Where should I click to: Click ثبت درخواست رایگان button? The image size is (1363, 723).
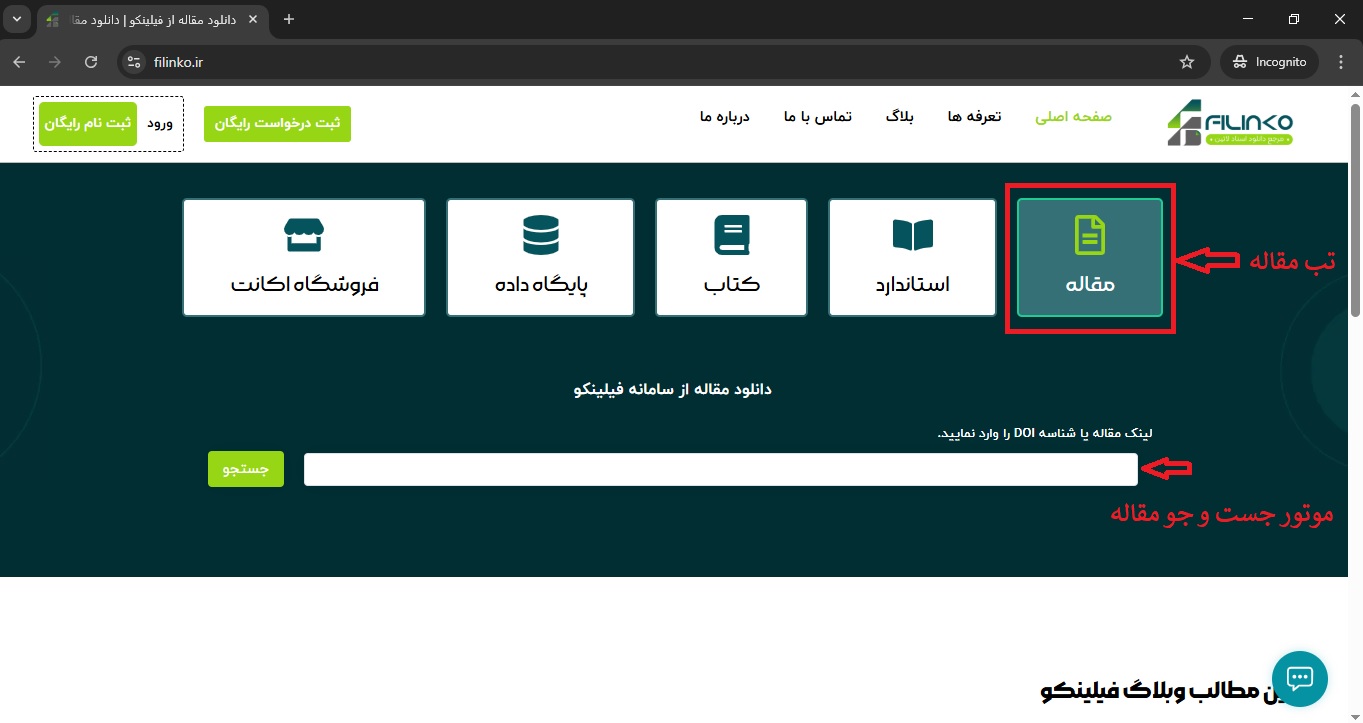coord(277,123)
